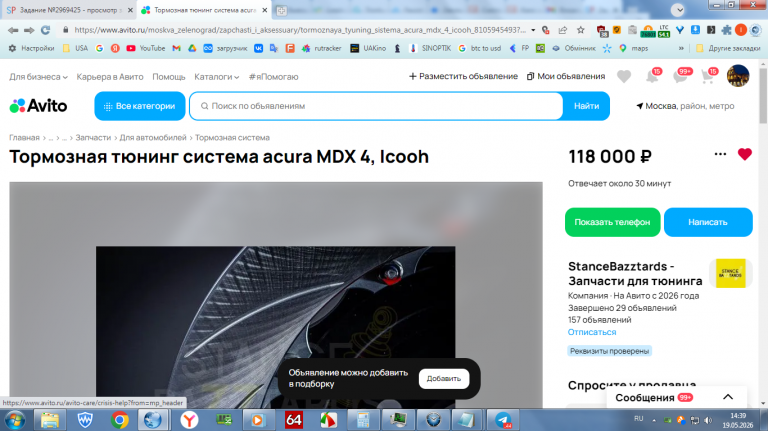Open the Помощь menu item
This screenshot has height=431, width=768.
(x=168, y=77)
